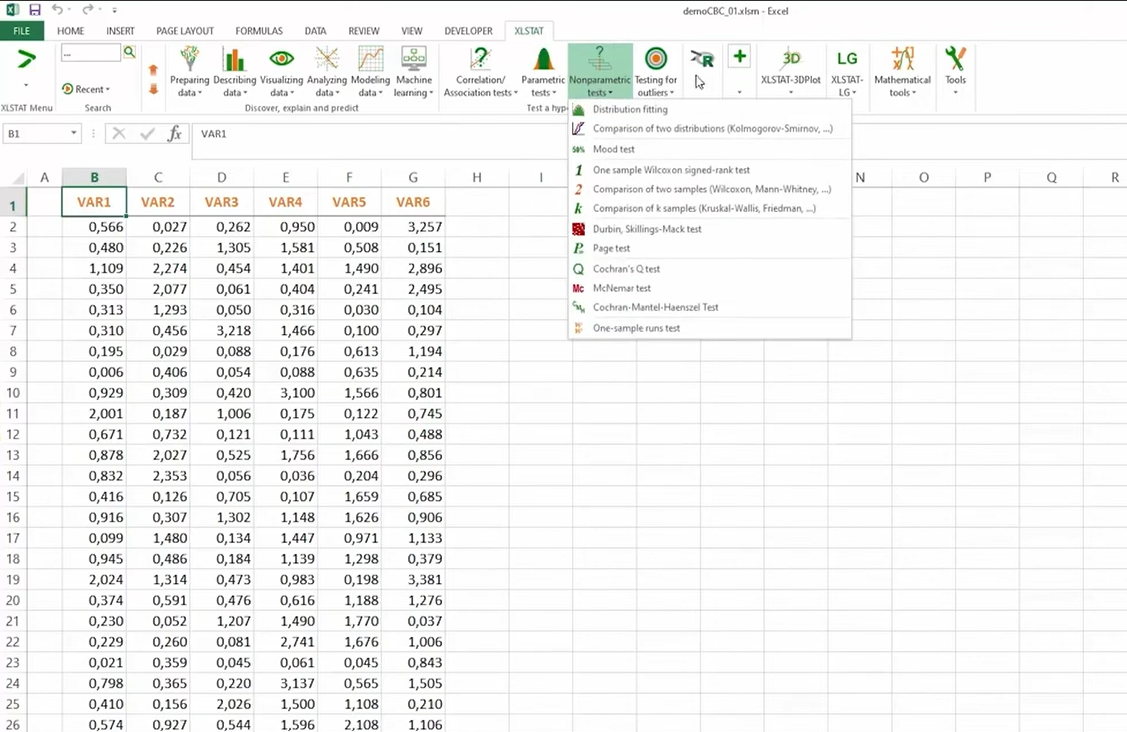This screenshot has height=732, width=1127.
Task: Click the Visualizing data eye icon
Action: 281,60
